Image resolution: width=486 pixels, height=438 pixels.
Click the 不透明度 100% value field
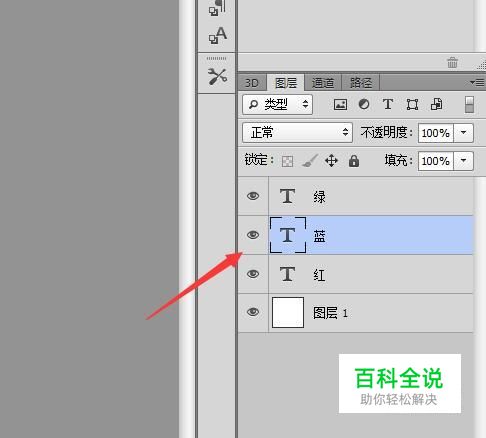tap(436, 133)
